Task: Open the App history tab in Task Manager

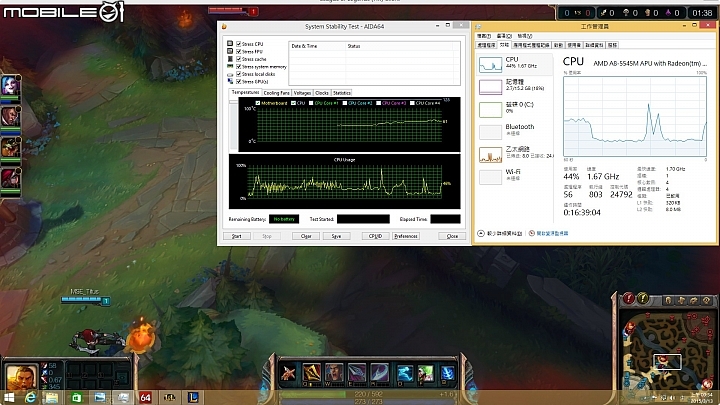Action: pos(531,45)
